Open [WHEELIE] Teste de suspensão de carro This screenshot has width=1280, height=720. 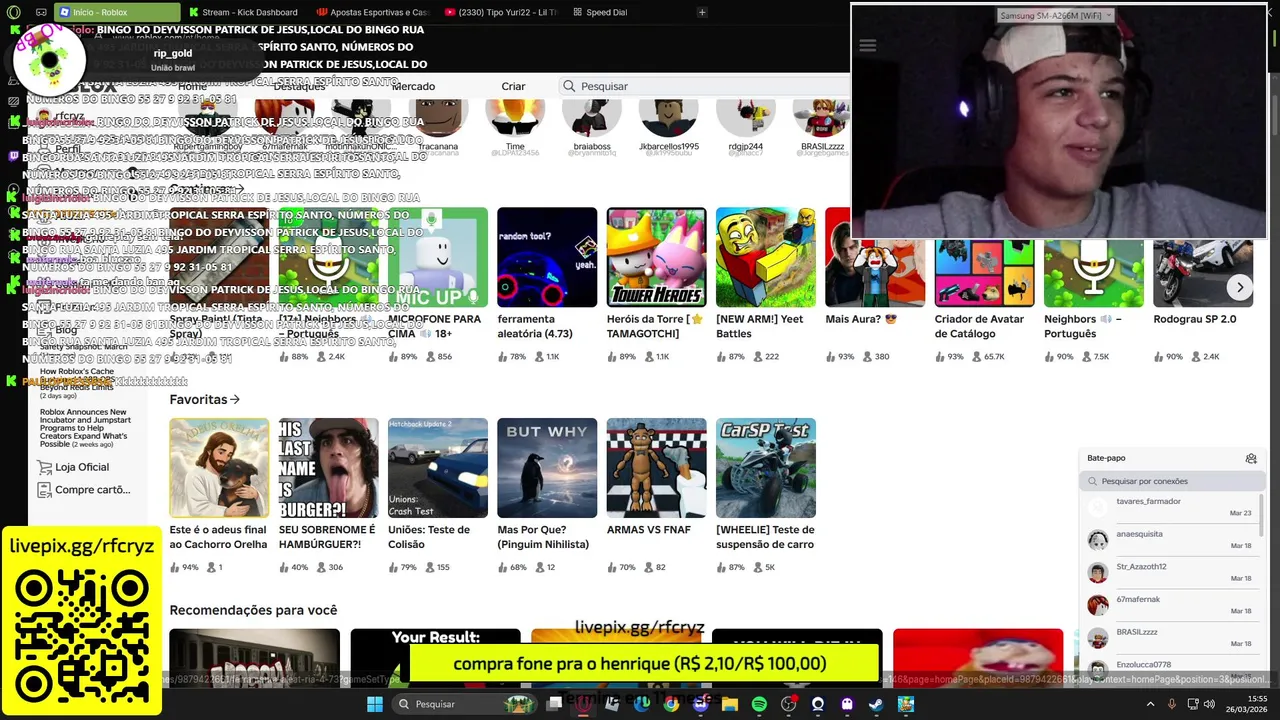(x=766, y=468)
